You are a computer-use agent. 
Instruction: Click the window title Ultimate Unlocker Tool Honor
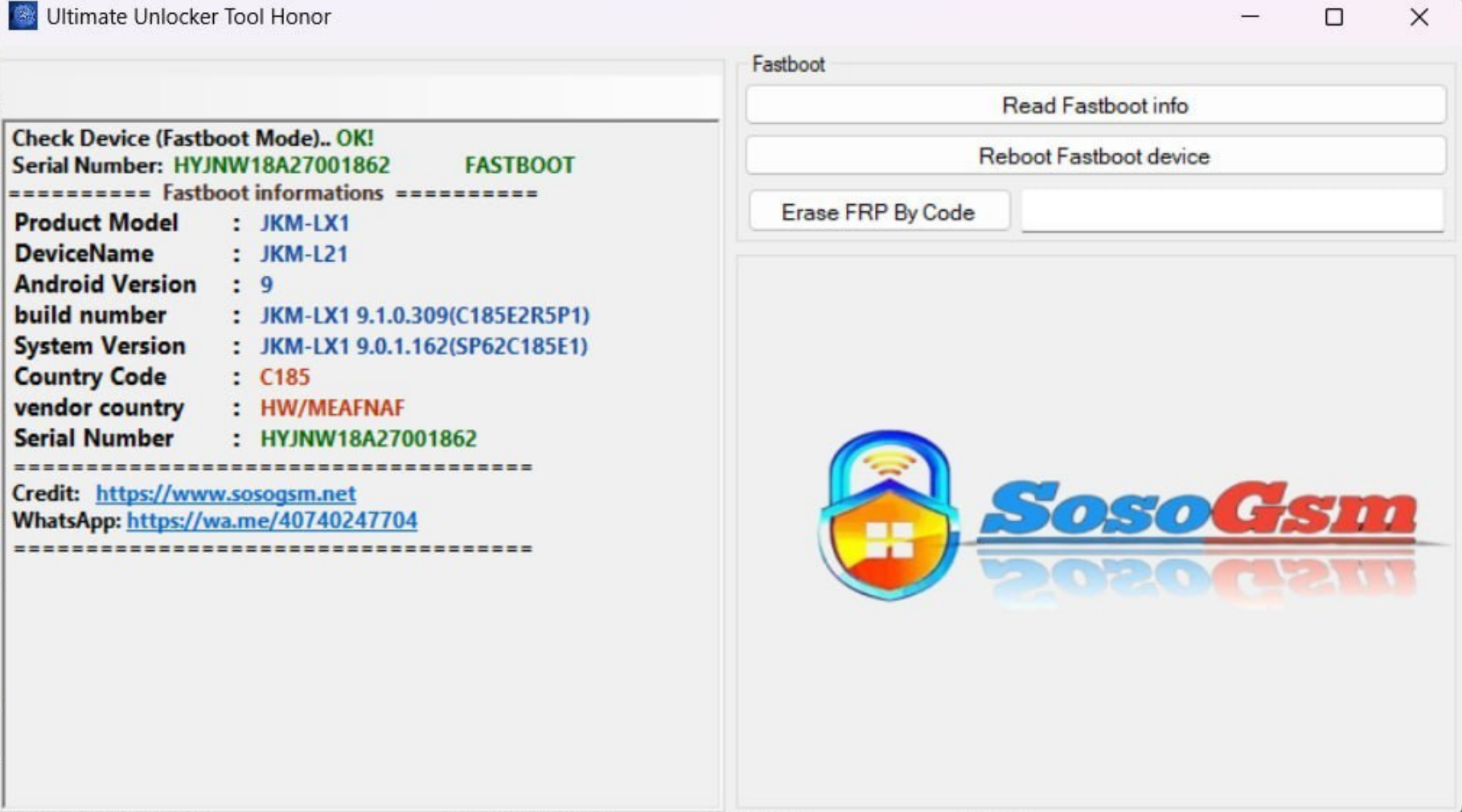tap(189, 17)
